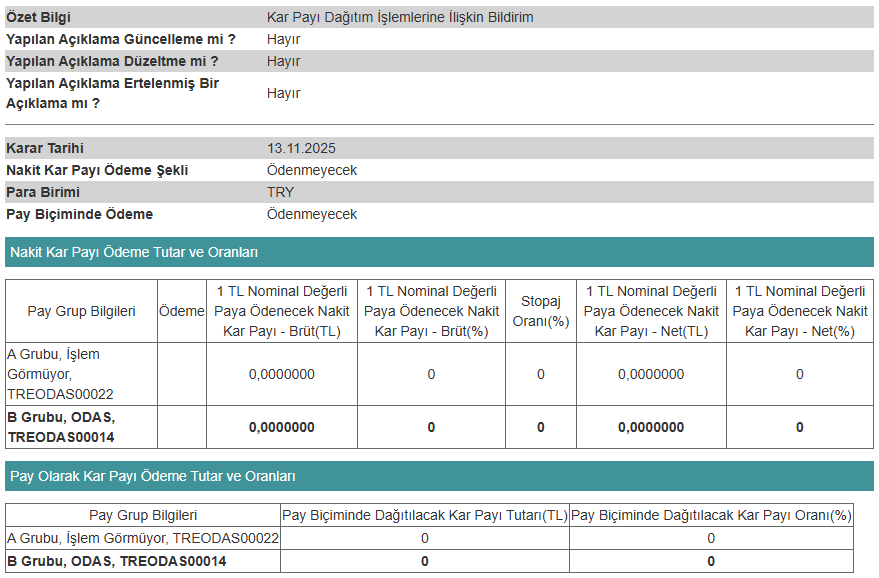Viewport: 879px width, 578px height.
Task: Click "Ödenmeyecek" for Pay Biçiminde Ödeme
Action: (x=312, y=214)
